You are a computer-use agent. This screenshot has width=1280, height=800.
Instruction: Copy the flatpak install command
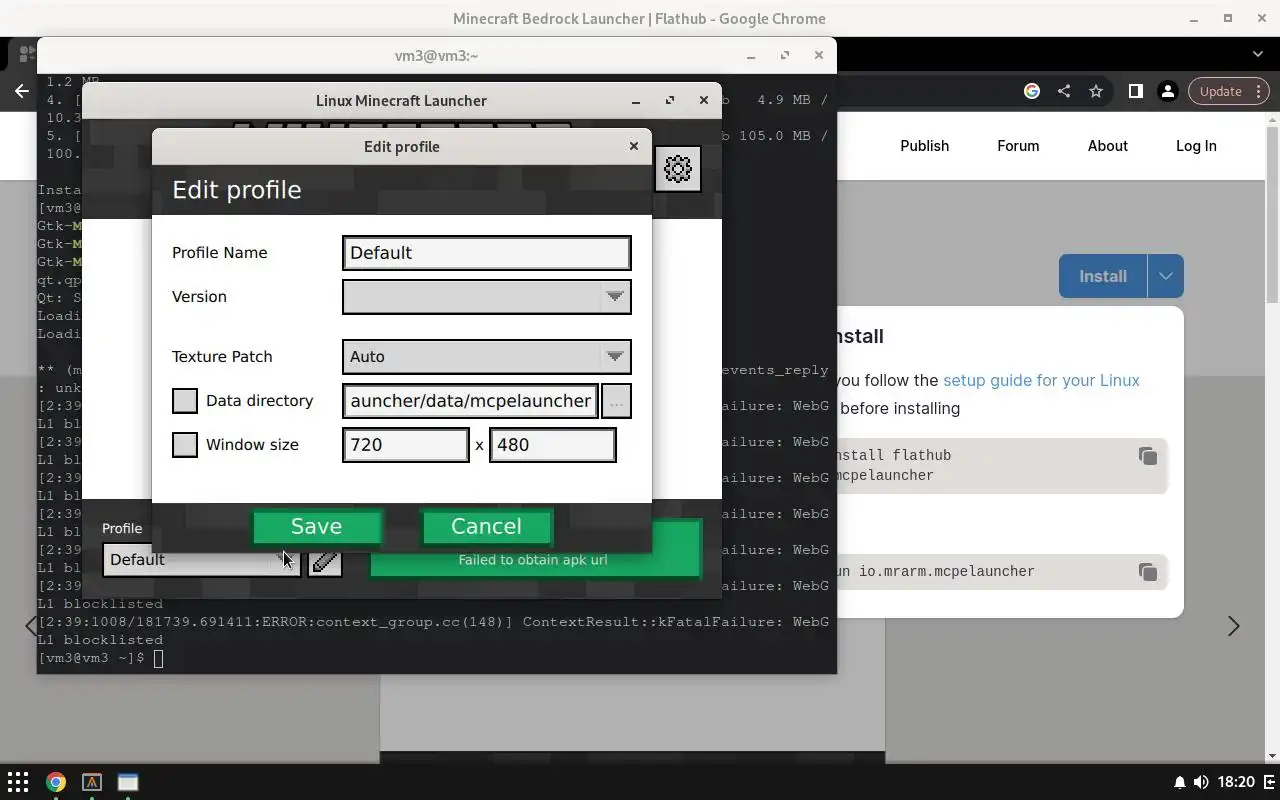click(x=1147, y=456)
